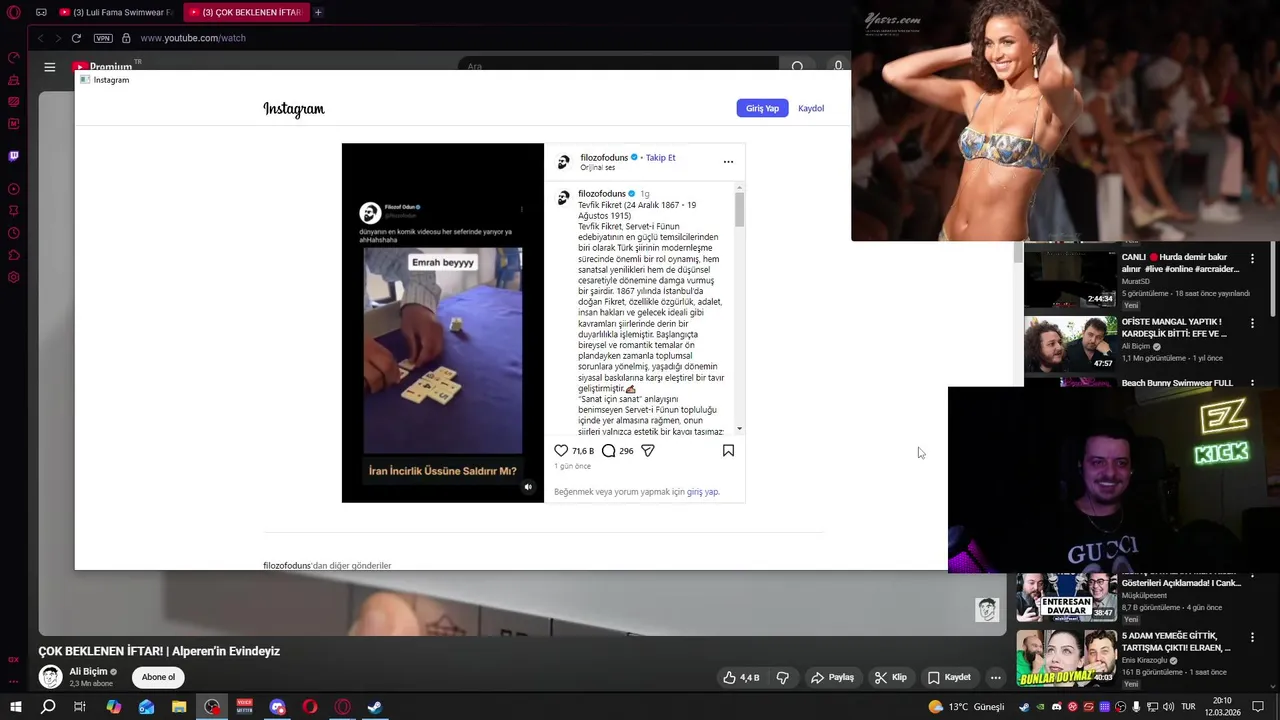The height and width of the screenshot is (720, 1280).
Task: Open the 13°C Güneşli weather widget
Action: (x=966, y=707)
